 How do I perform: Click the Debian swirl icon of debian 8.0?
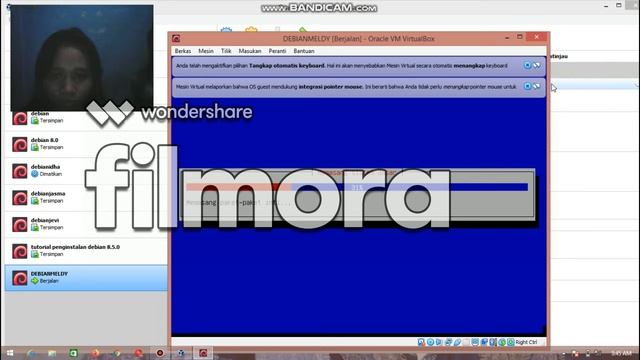point(20,144)
